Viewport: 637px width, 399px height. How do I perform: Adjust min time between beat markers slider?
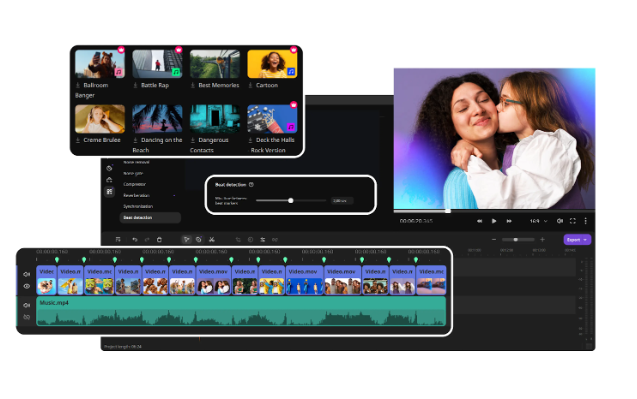click(x=290, y=200)
